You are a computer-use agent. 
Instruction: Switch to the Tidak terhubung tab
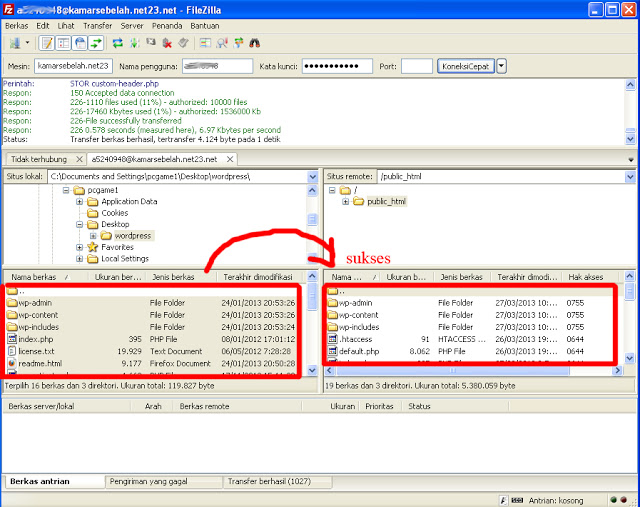click(39, 159)
